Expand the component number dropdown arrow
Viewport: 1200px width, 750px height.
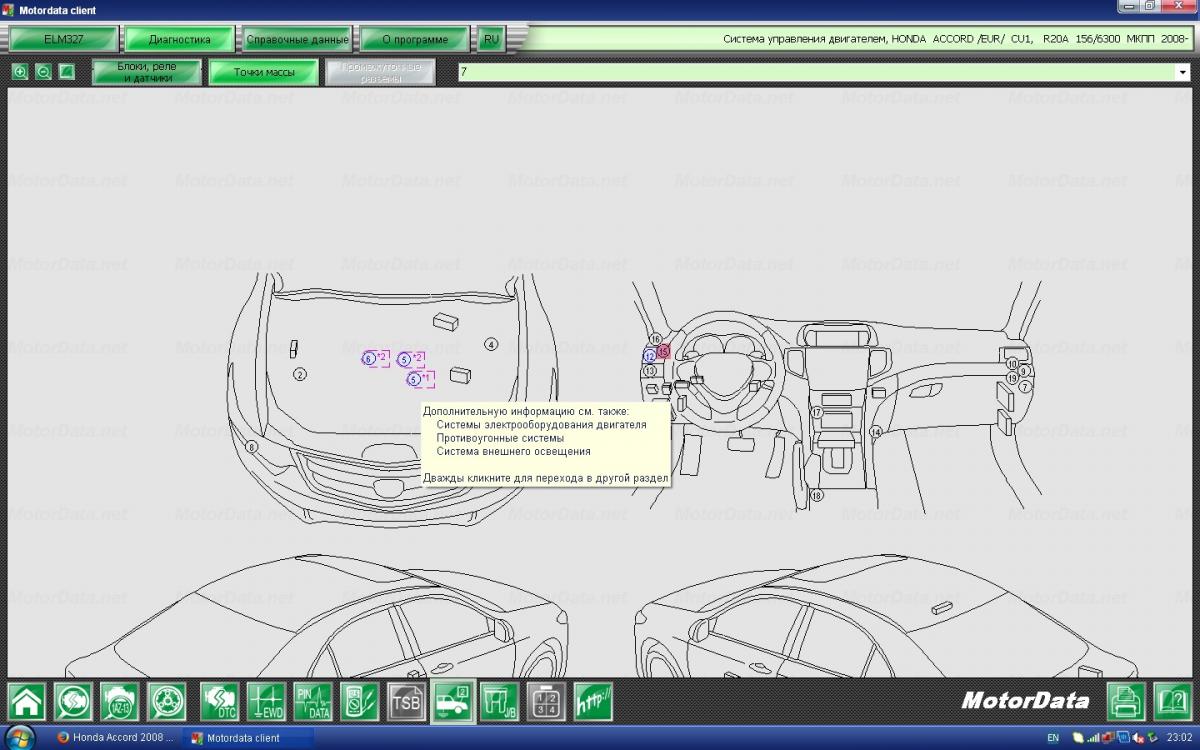coord(1182,72)
